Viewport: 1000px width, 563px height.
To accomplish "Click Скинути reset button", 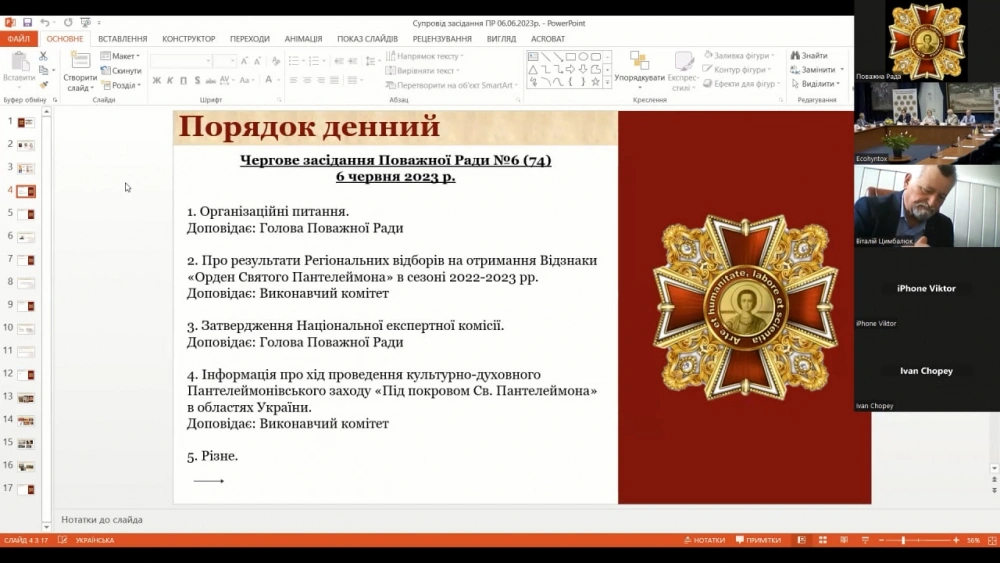I will pos(121,71).
